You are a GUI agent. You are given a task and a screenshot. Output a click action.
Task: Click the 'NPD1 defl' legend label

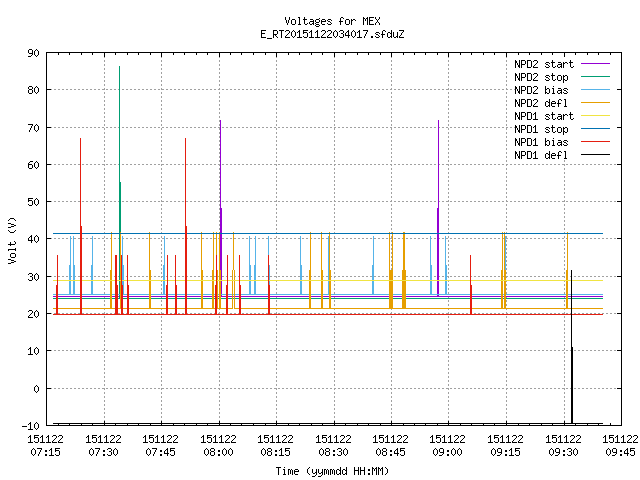(x=541, y=156)
